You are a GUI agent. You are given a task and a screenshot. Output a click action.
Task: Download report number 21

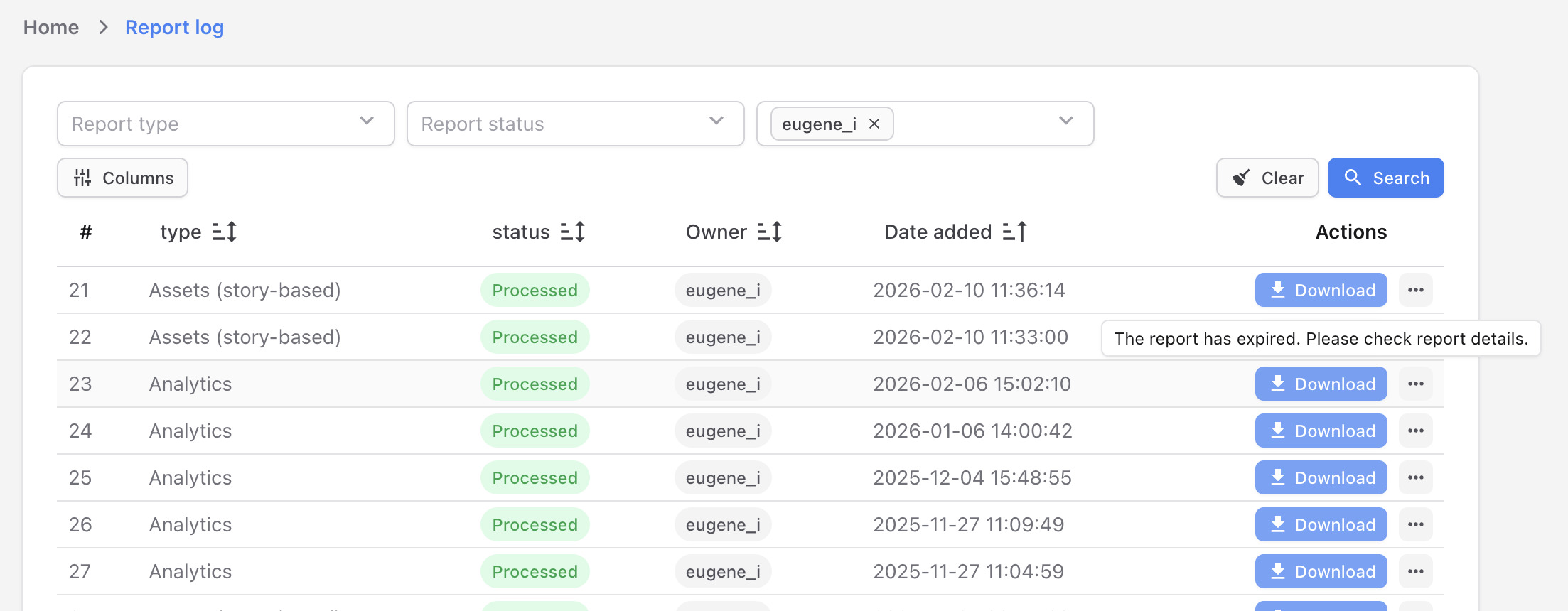tap(1321, 290)
